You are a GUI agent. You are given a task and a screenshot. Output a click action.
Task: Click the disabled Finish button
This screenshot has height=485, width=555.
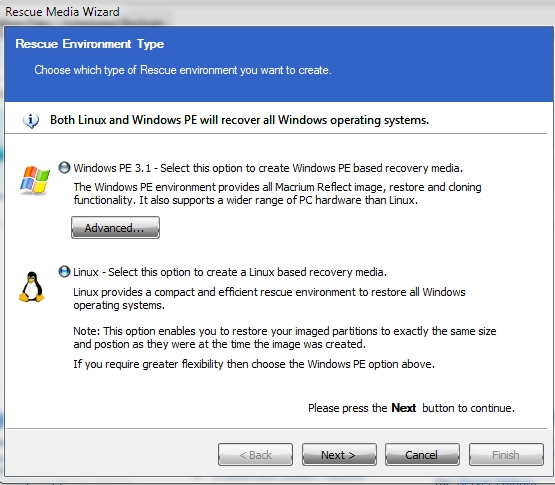click(506, 455)
